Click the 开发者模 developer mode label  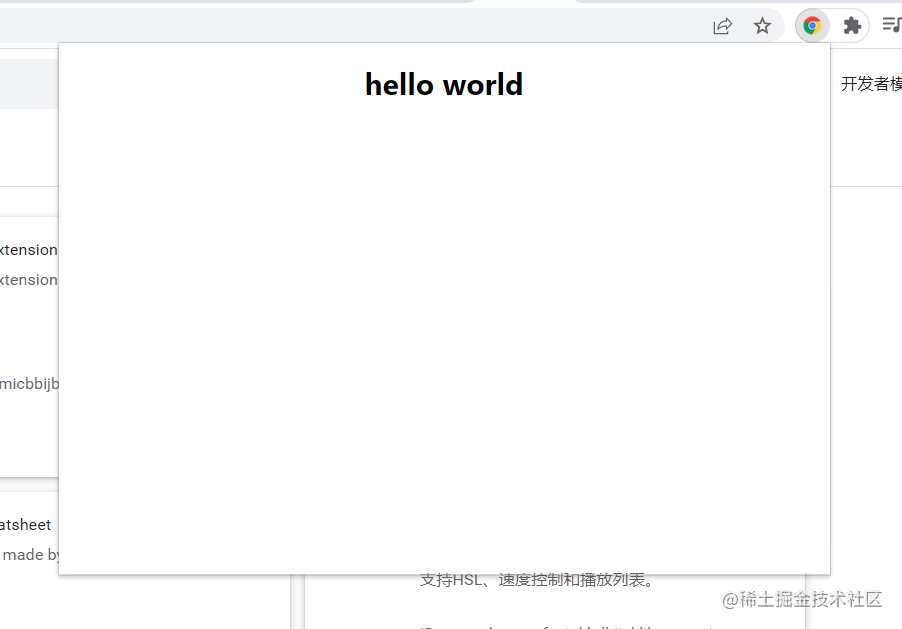(871, 84)
